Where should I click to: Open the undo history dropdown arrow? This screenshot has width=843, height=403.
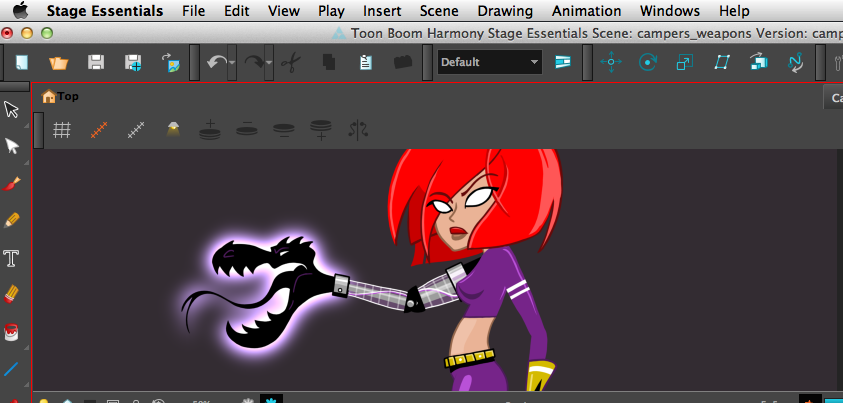pyautogui.click(x=232, y=63)
